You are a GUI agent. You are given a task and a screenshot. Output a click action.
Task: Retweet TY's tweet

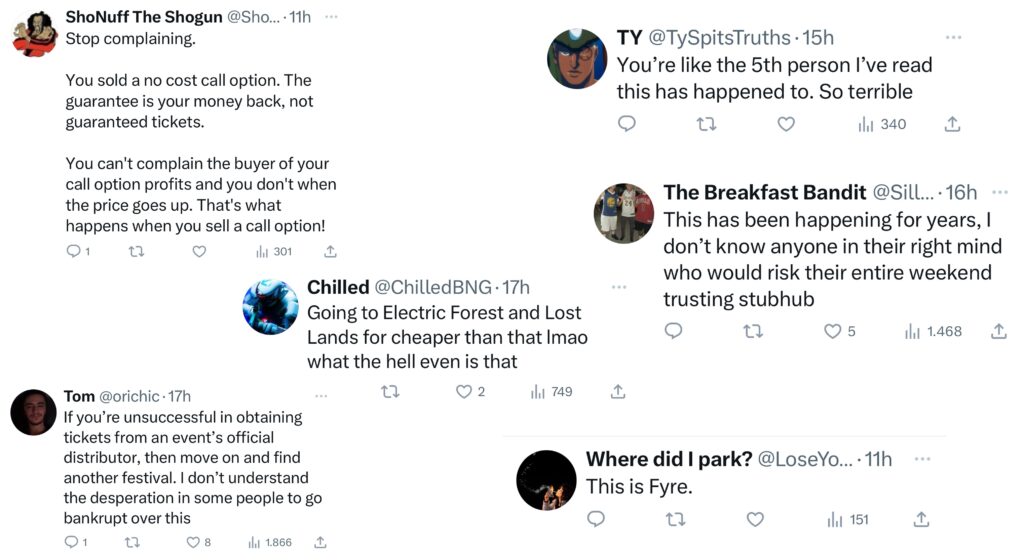(706, 124)
